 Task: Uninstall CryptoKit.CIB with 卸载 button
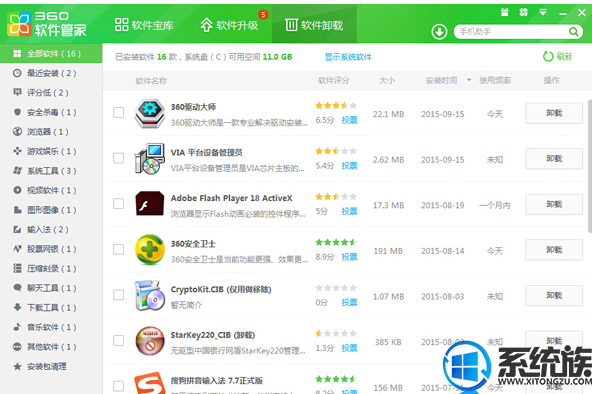pos(554,296)
